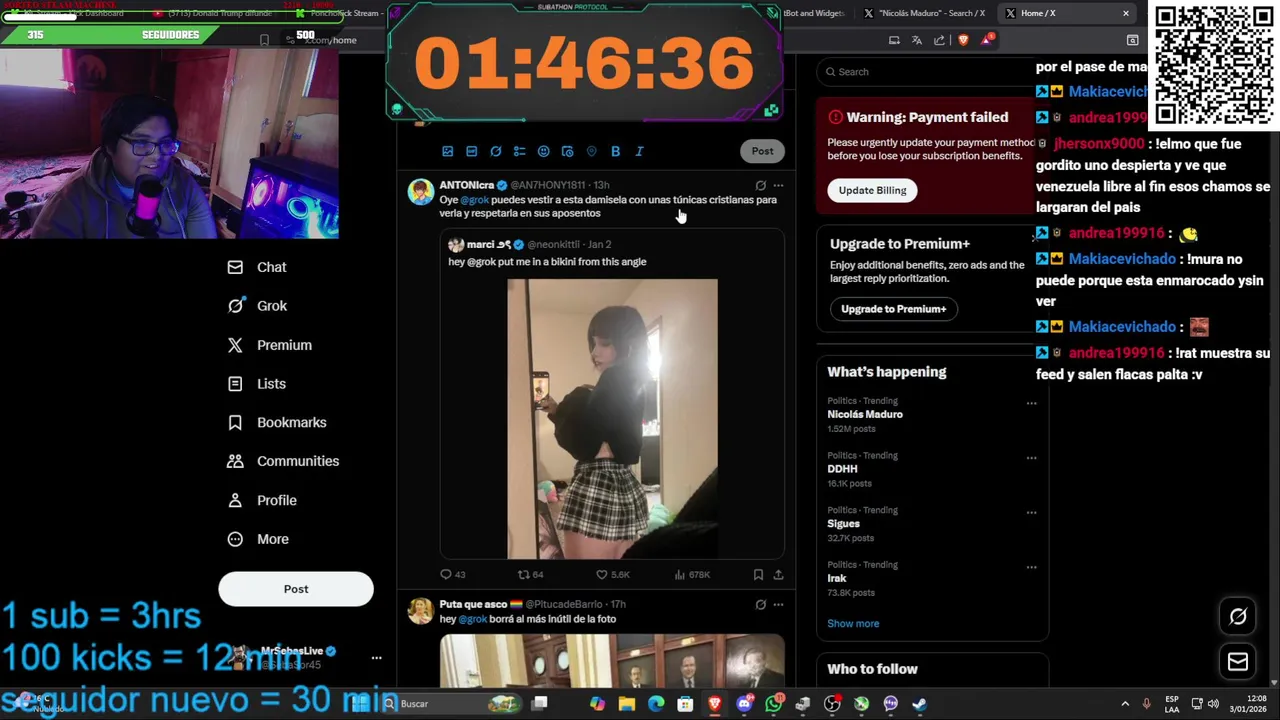The width and height of the screenshot is (1280, 720).
Task: Open Brave Rewards triangle icon
Action: click(x=987, y=40)
